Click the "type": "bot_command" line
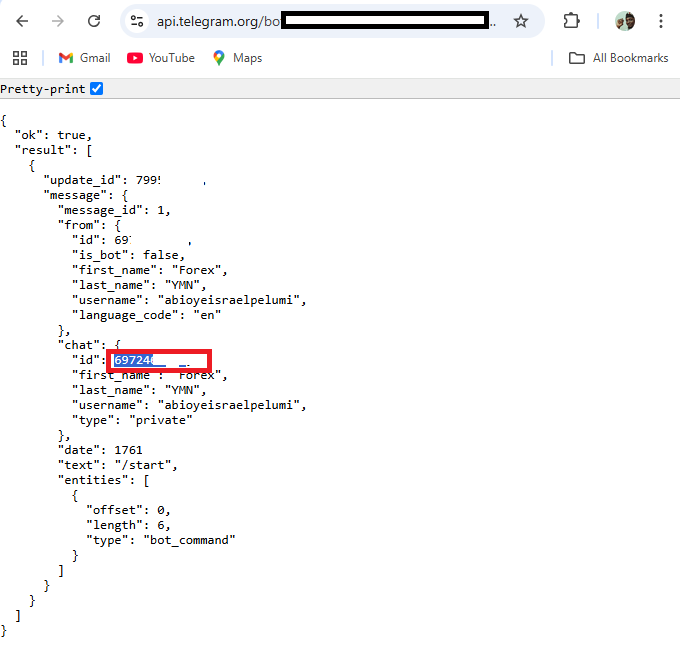Viewport: 680px width, 667px height. (x=161, y=540)
